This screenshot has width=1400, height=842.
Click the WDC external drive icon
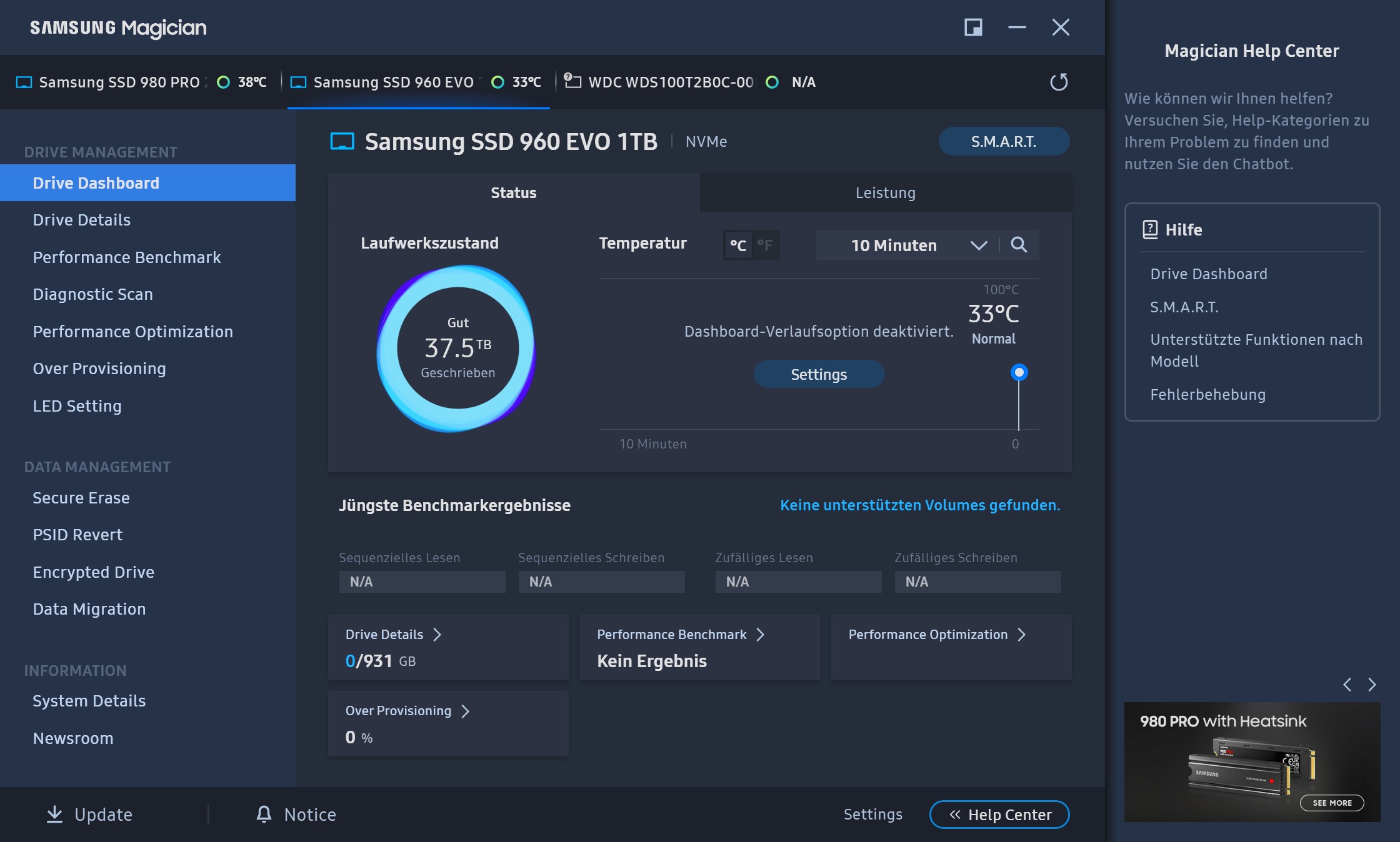(x=572, y=81)
